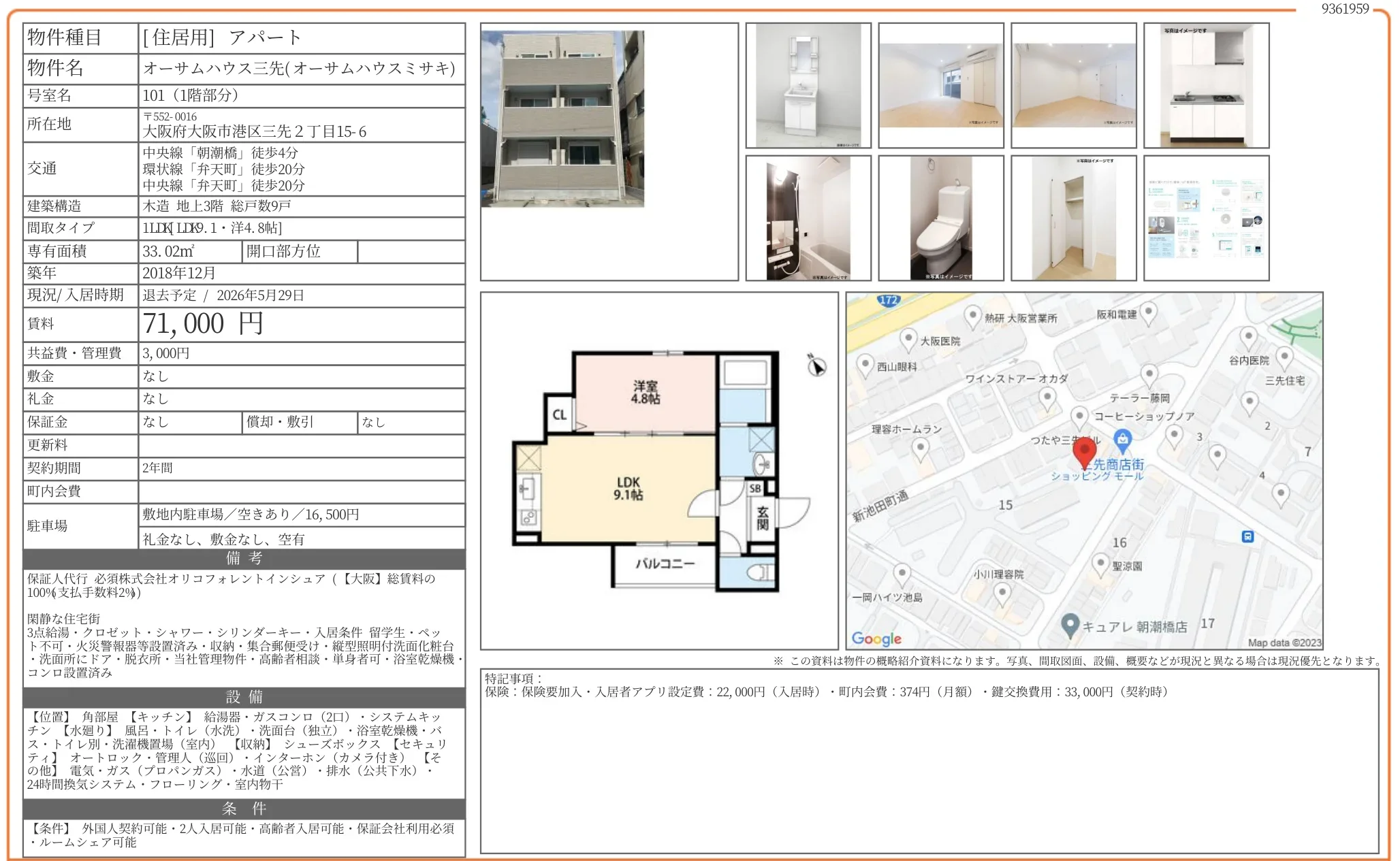Click the 172 route shield on map
Image resolution: width=1400 pixels, height=861 pixels.
point(889,300)
